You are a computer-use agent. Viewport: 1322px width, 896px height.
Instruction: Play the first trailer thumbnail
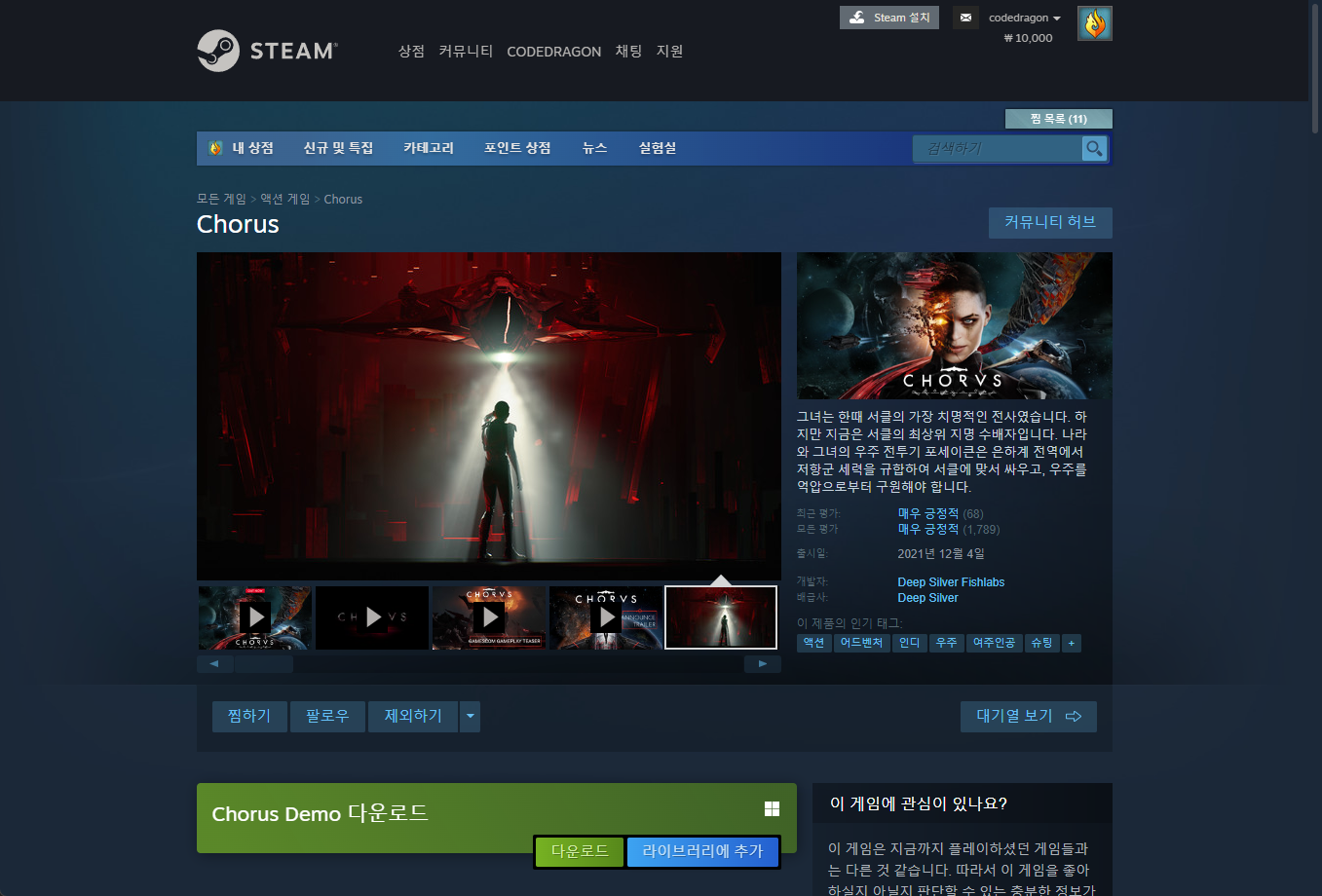click(255, 617)
